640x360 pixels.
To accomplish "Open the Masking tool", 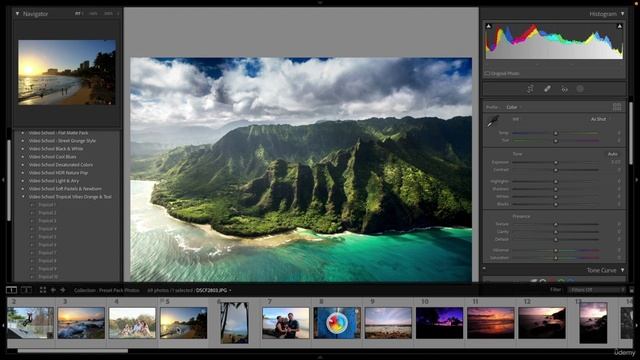I will pos(580,89).
